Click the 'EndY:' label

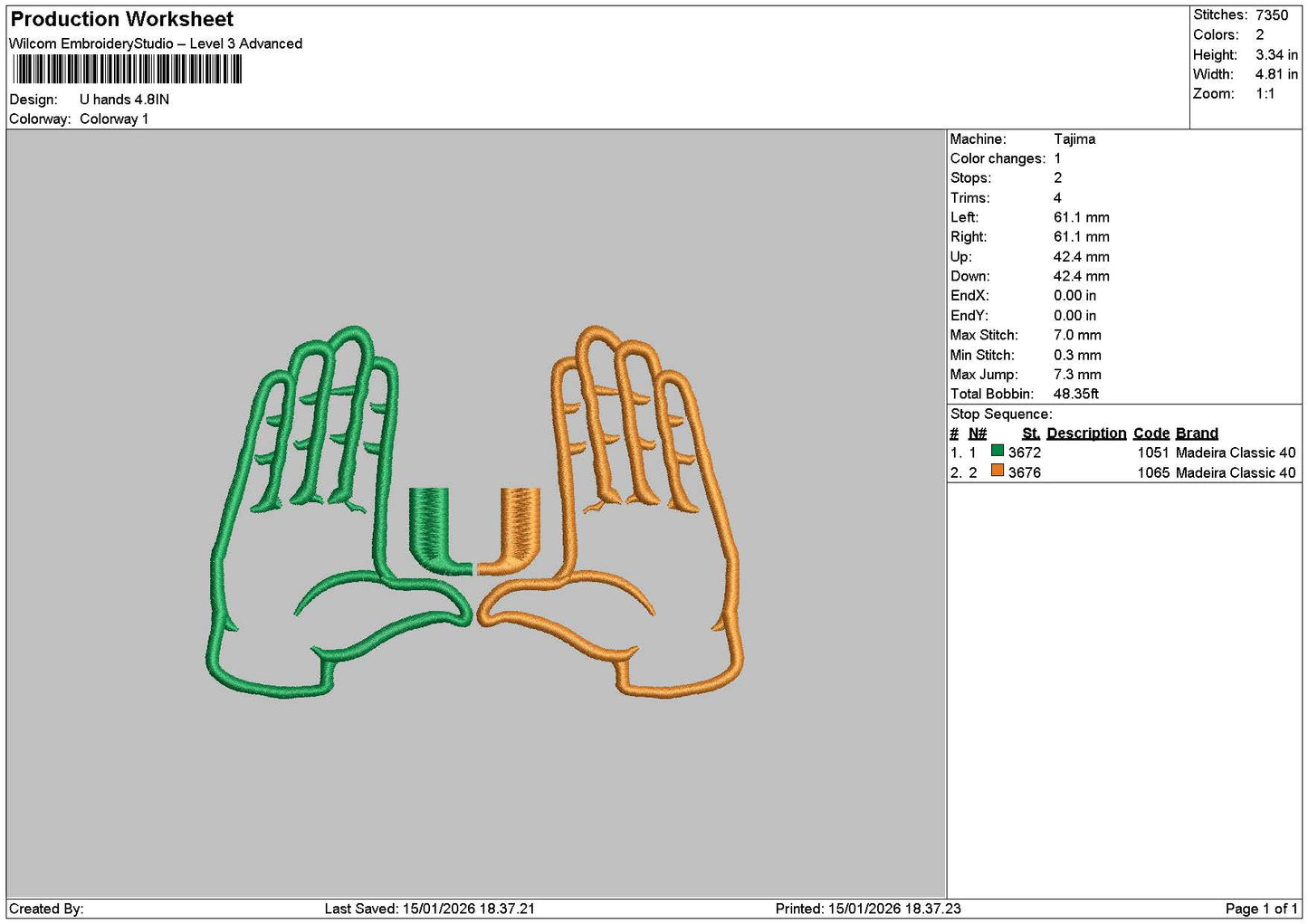tap(969, 316)
